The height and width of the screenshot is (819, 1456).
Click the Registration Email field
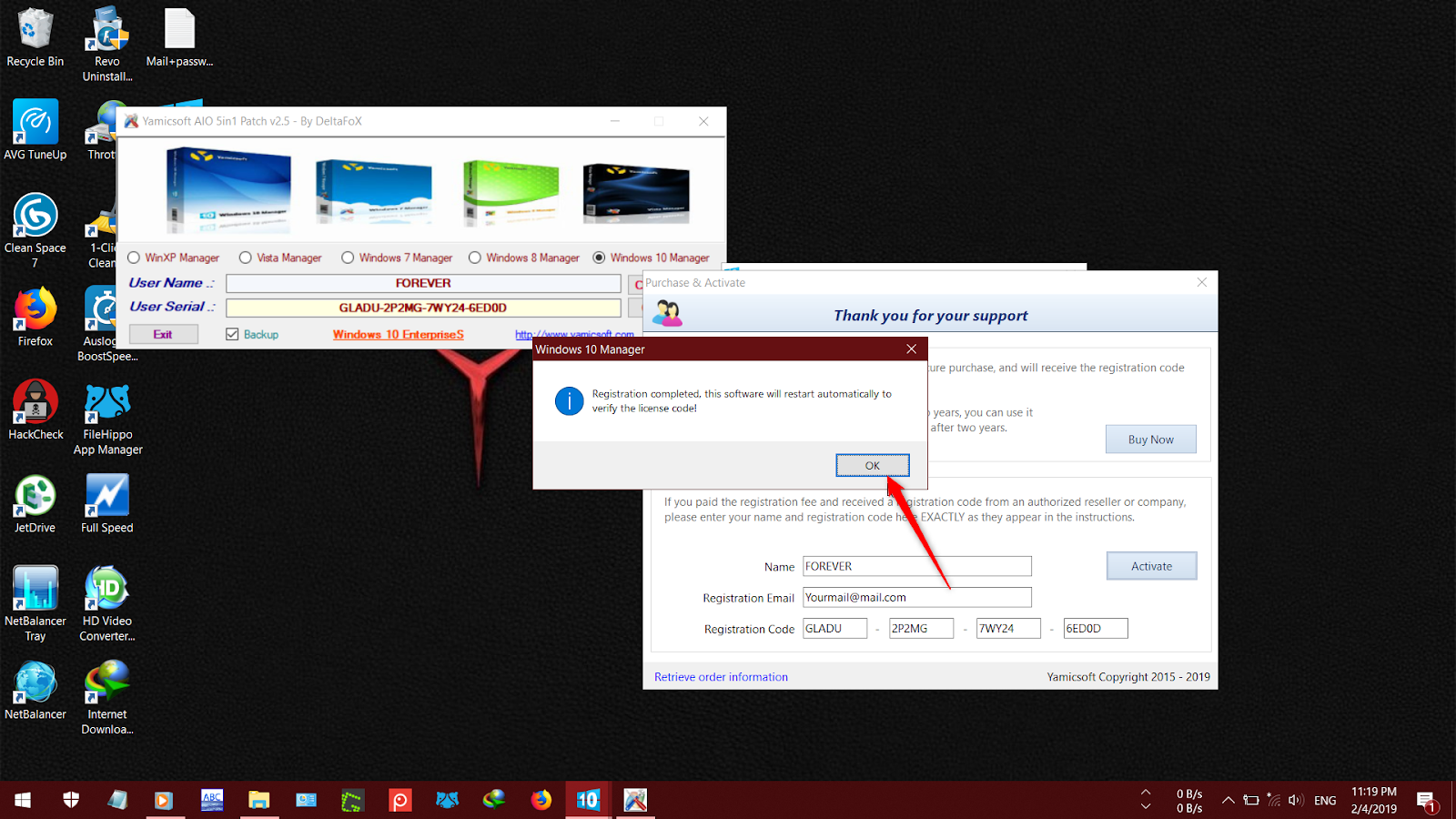tap(916, 597)
